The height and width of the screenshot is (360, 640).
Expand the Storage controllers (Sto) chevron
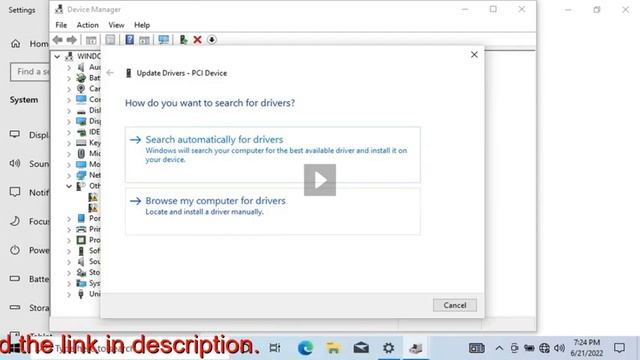[69, 272]
